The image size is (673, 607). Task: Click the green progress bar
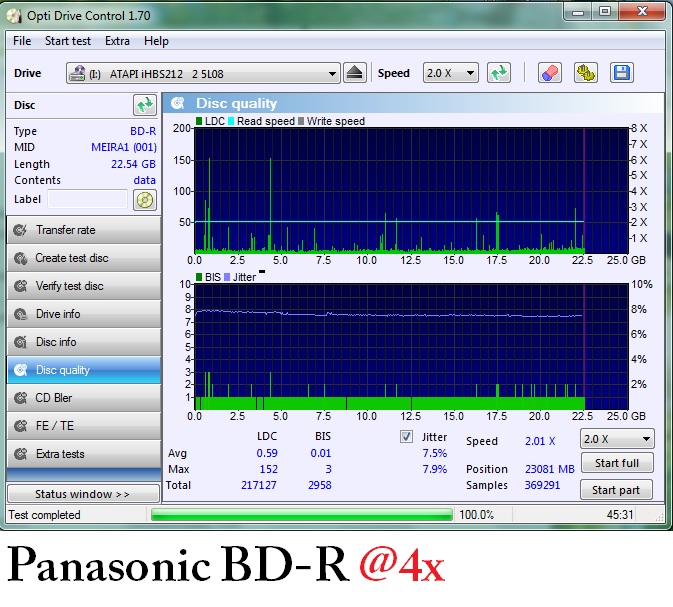pyautogui.click(x=302, y=514)
